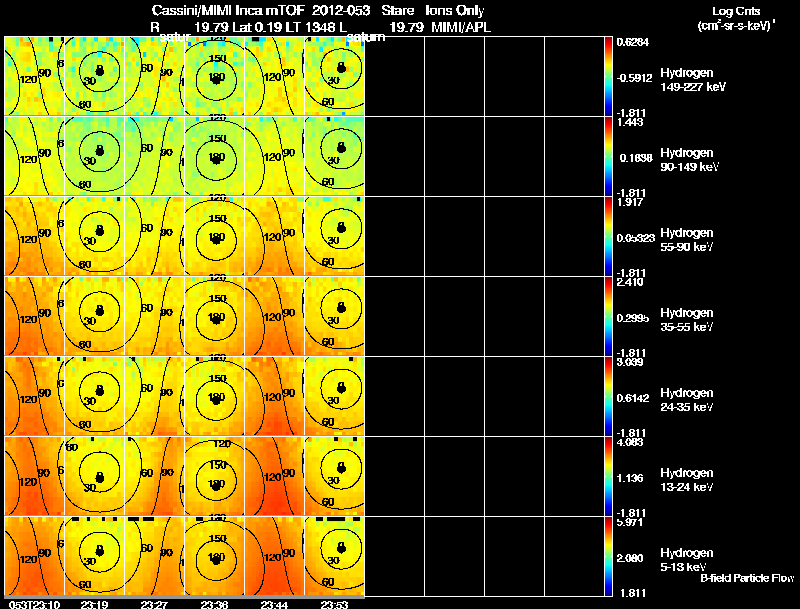Image resolution: width=800 pixels, height=609 pixels.
Task: Click the Hydrogen 5-13 keV color bar
Action: click(608, 556)
